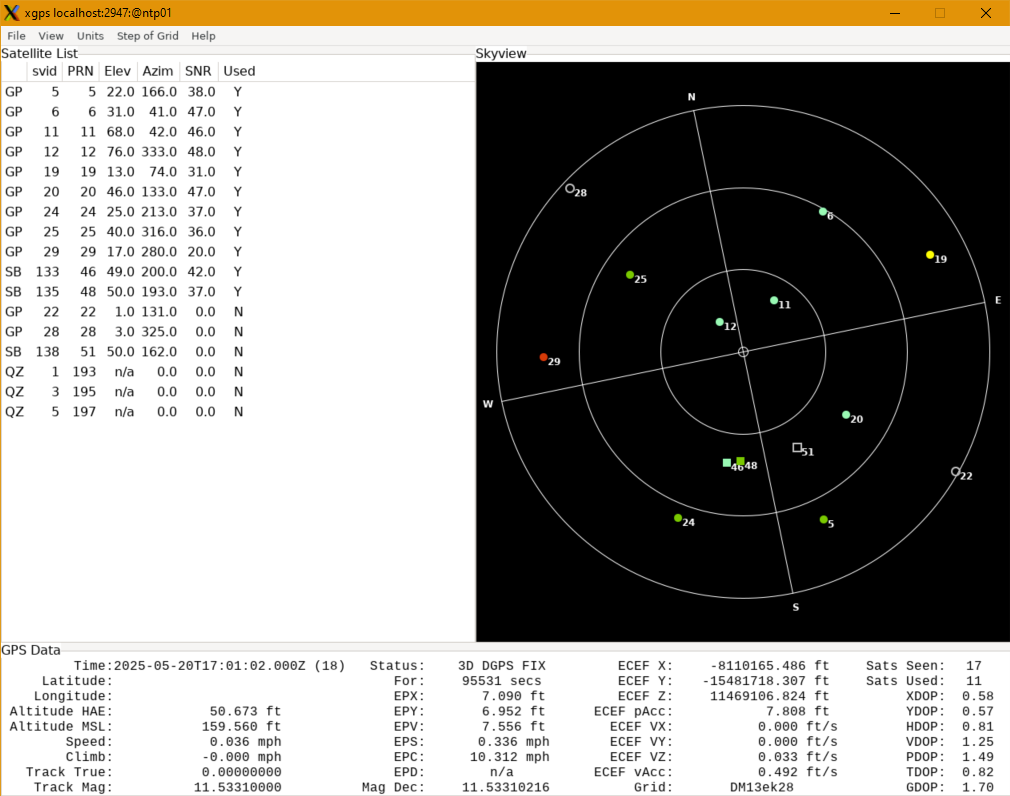1010x796 pixels.
Task: Select the SB svid 135 satellite row
Action: (x=238, y=292)
